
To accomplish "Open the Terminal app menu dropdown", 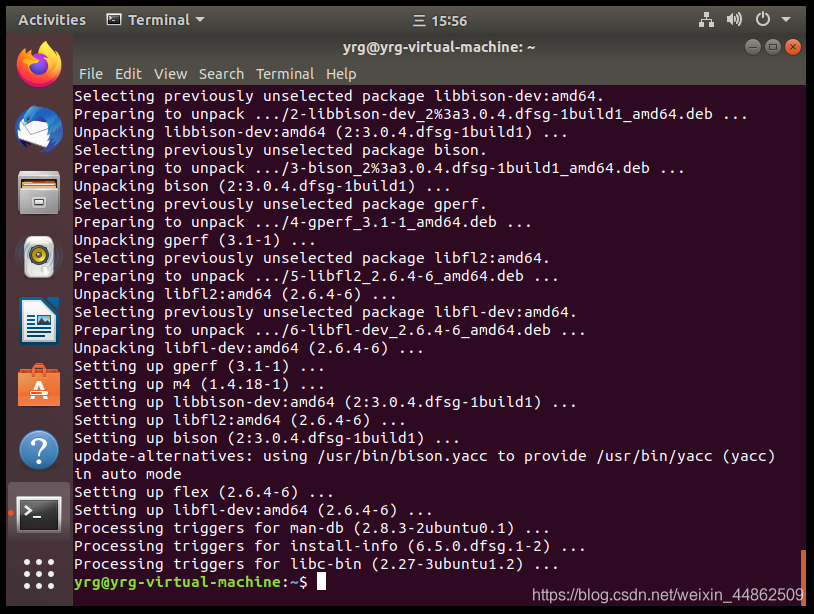I will pos(156,20).
